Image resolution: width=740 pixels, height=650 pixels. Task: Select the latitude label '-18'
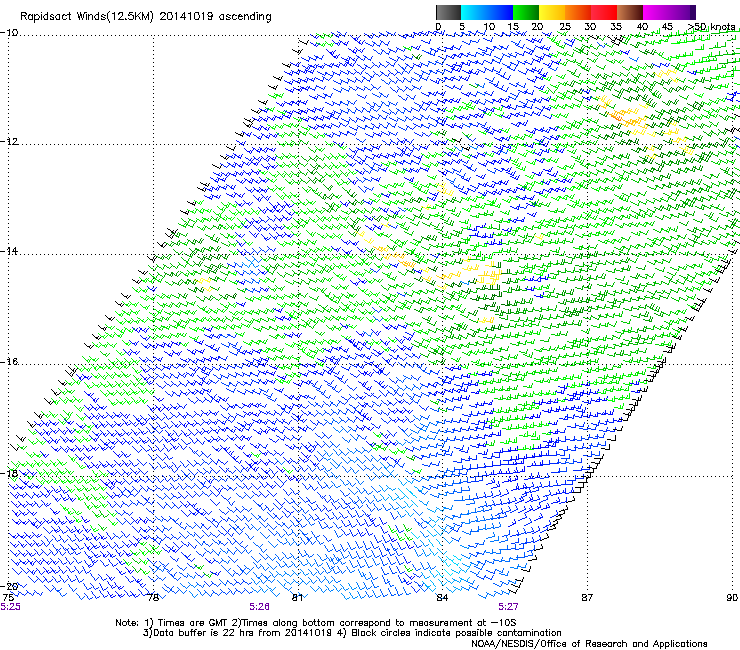pos(9,473)
